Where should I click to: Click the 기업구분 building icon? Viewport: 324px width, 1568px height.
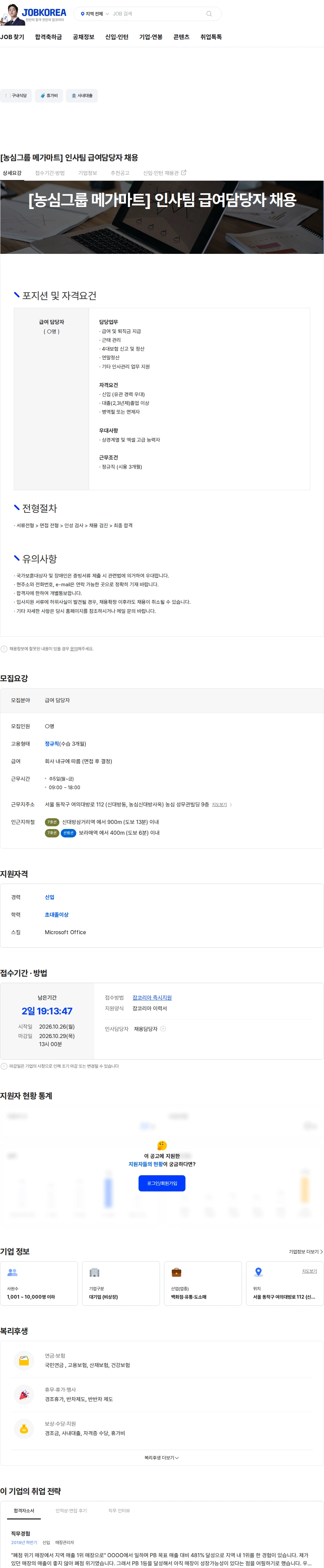coord(94,1272)
